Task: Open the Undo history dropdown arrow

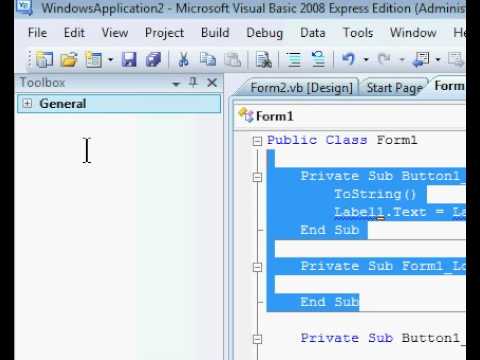Action: [366, 60]
